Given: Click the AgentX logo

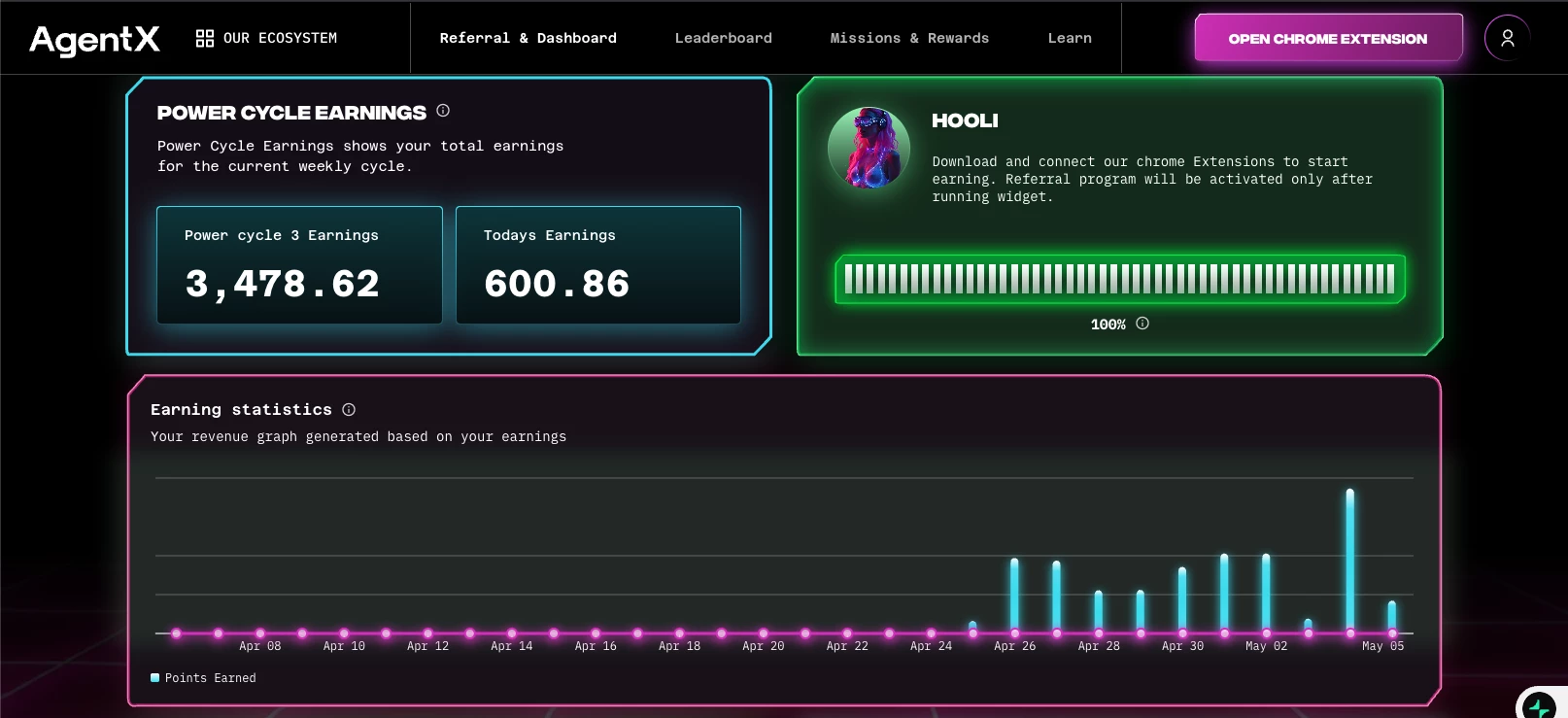Looking at the screenshot, I should pos(94,39).
